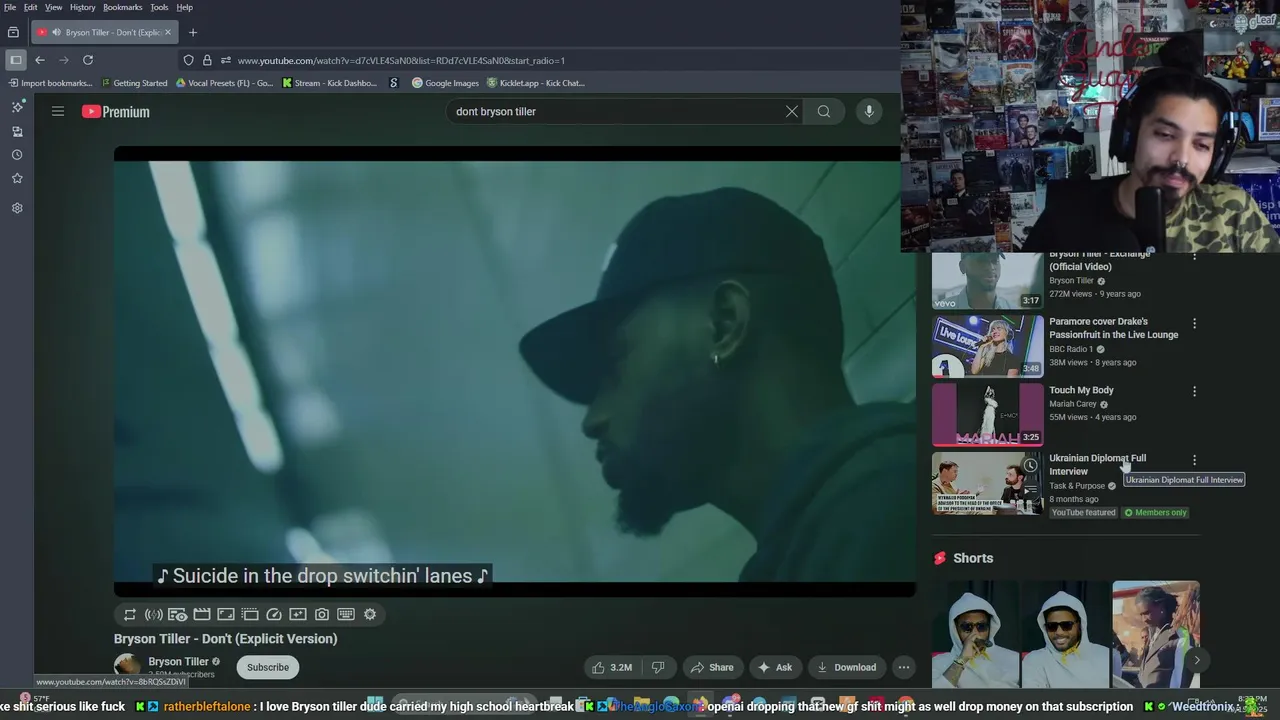Toggle loop icon below the video
Image resolution: width=1280 pixels, height=720 pixels.
130,615
